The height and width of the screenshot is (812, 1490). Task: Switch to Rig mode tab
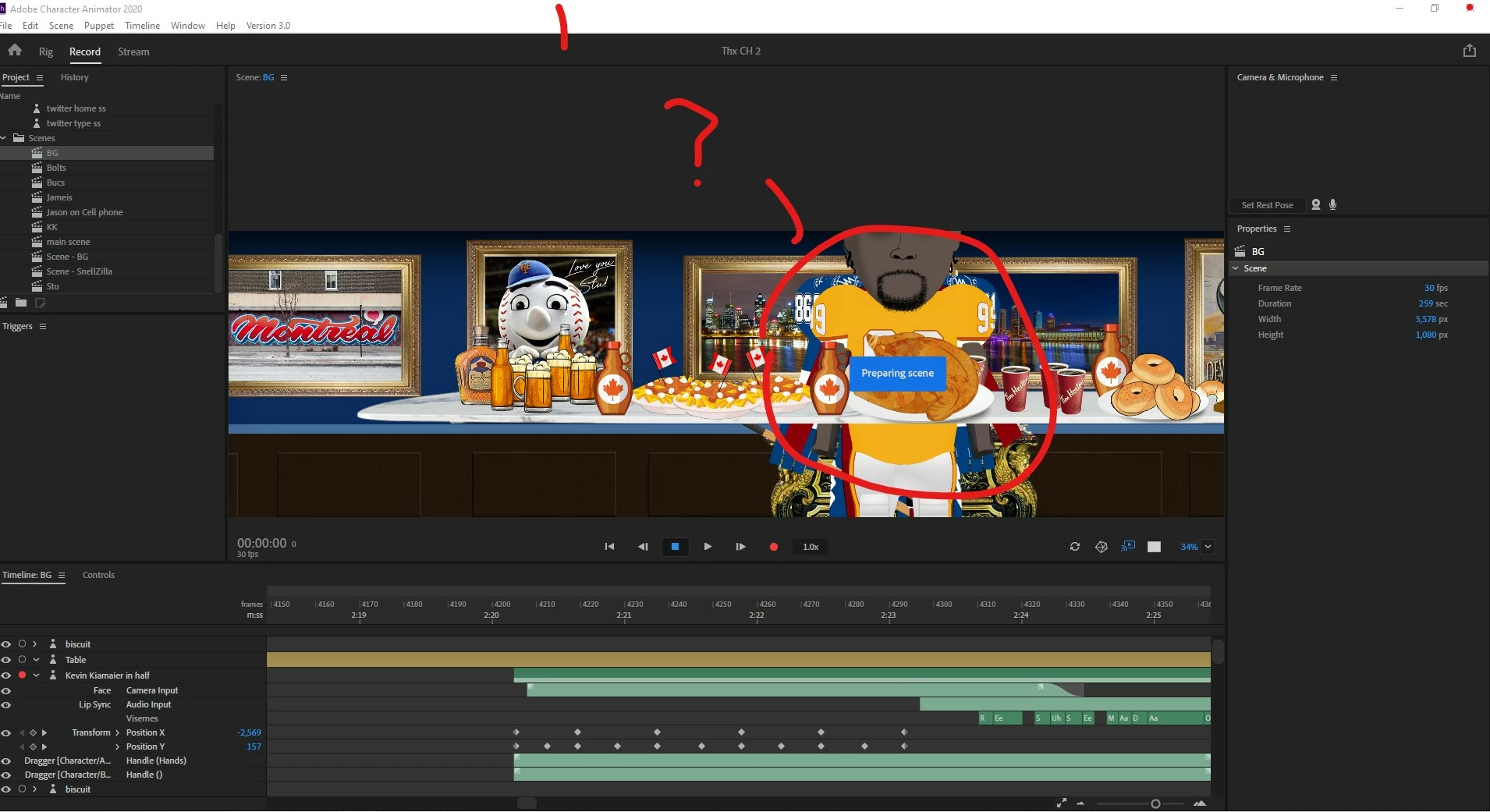click(46, 51)
